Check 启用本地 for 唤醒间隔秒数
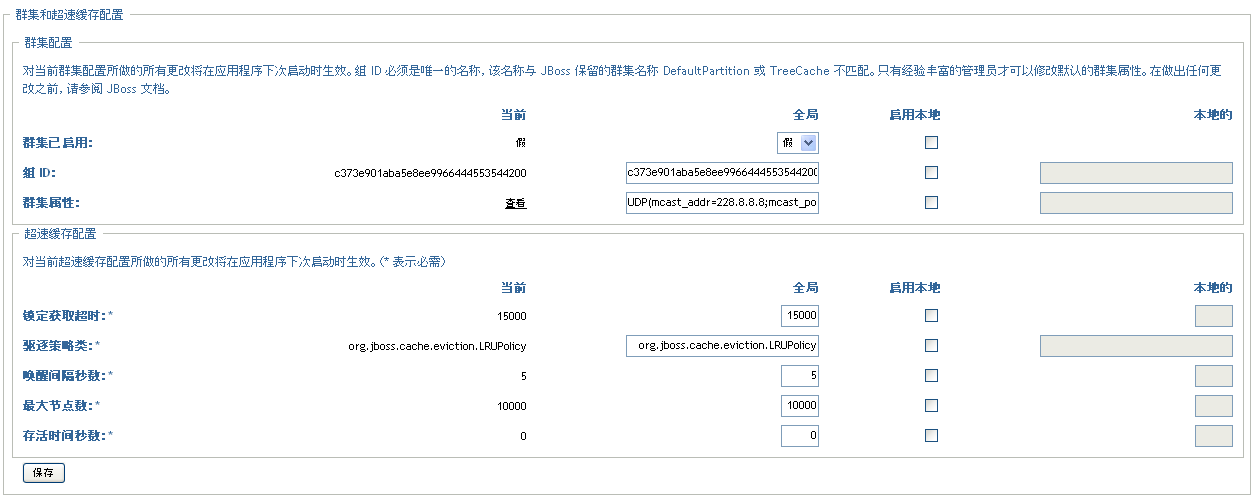This screenshot has width=1255, height=498. [931, 376]
